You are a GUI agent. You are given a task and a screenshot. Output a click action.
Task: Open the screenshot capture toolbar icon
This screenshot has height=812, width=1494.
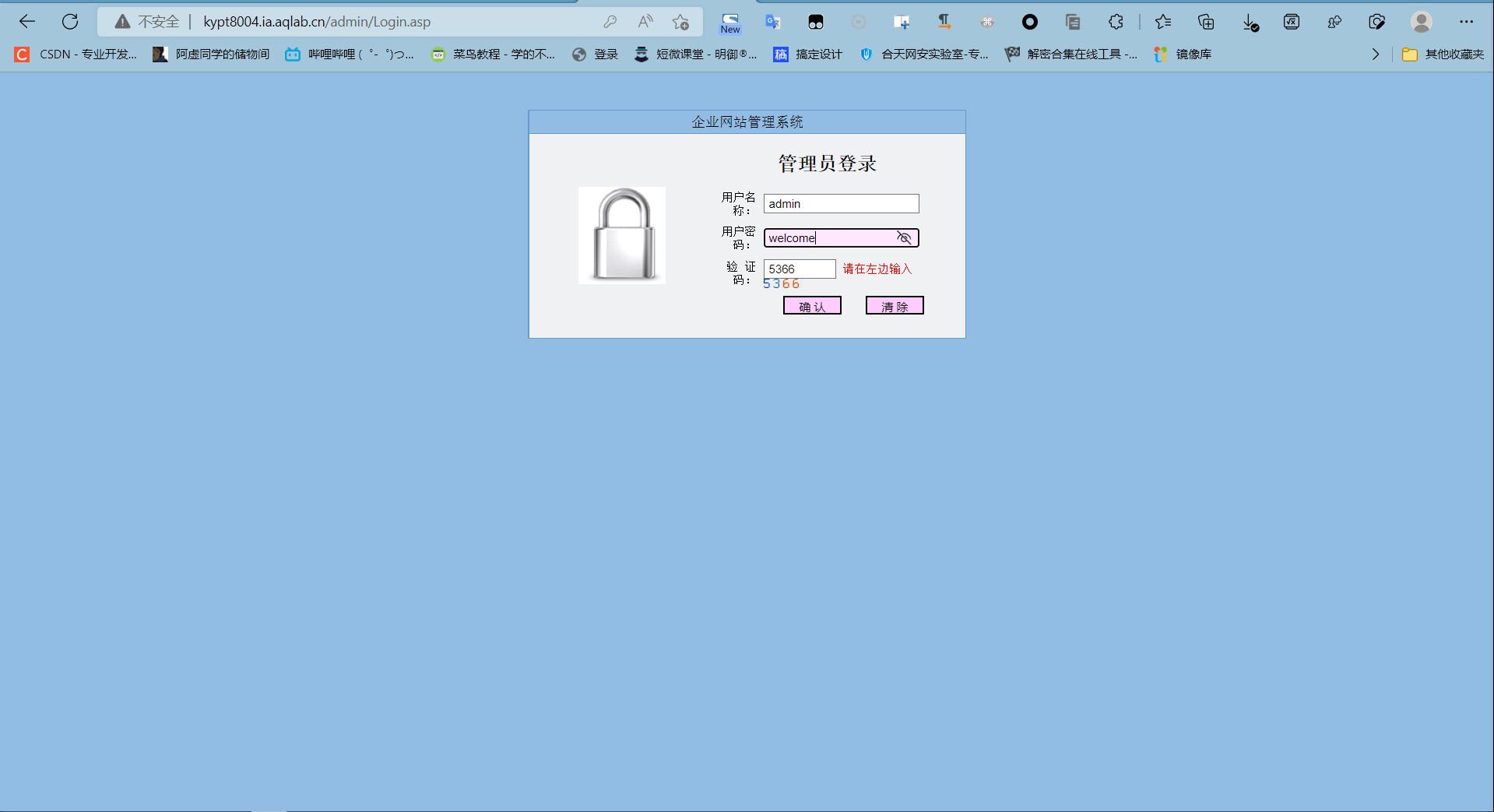(x=1377, y=22)
